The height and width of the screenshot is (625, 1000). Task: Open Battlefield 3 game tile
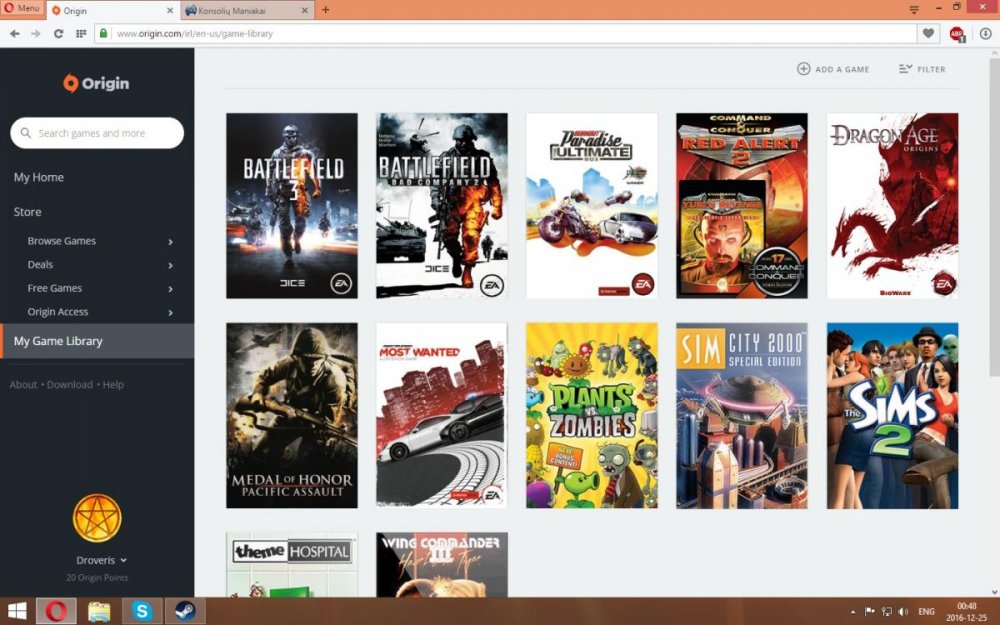(x=292, y=205)
